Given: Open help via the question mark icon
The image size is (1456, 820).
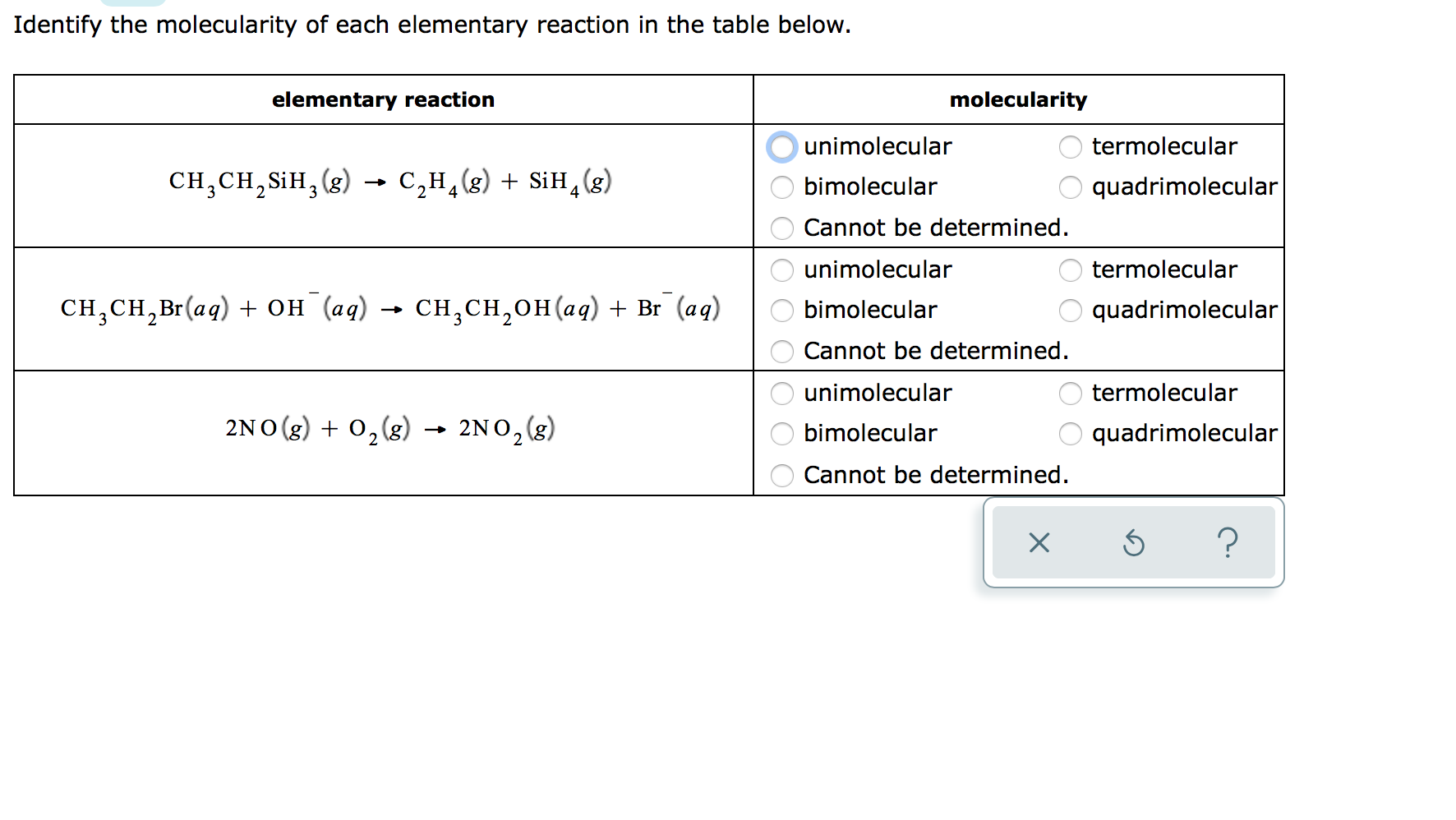Looking at the screenshot, I should 1228,542.
